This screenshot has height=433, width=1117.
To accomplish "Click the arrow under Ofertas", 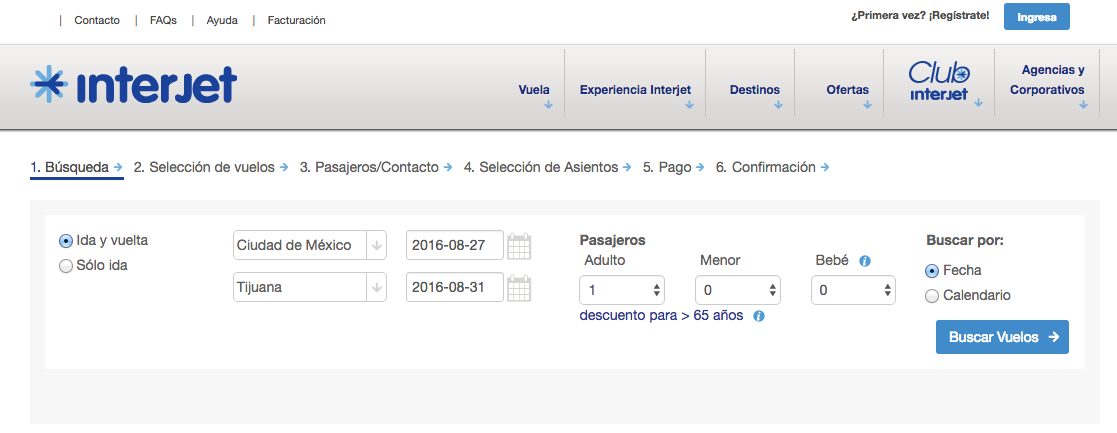I will [867, 105].
